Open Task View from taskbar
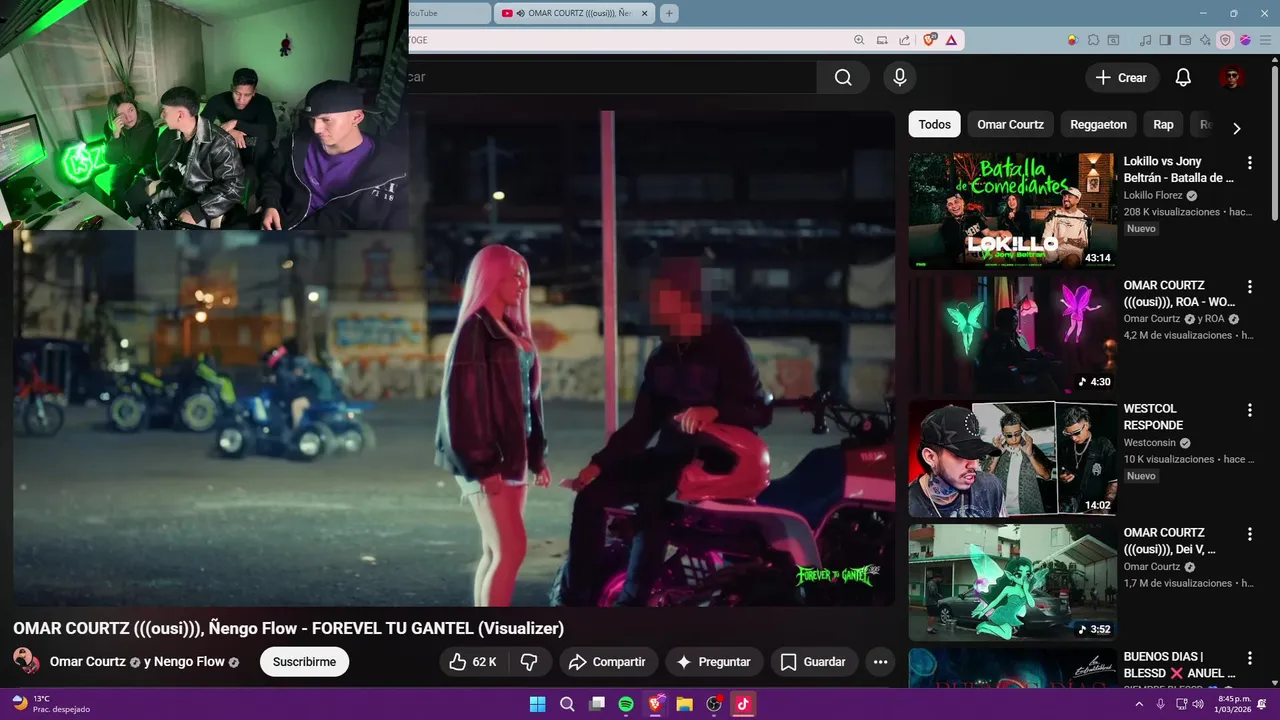 tap(597, 704)
